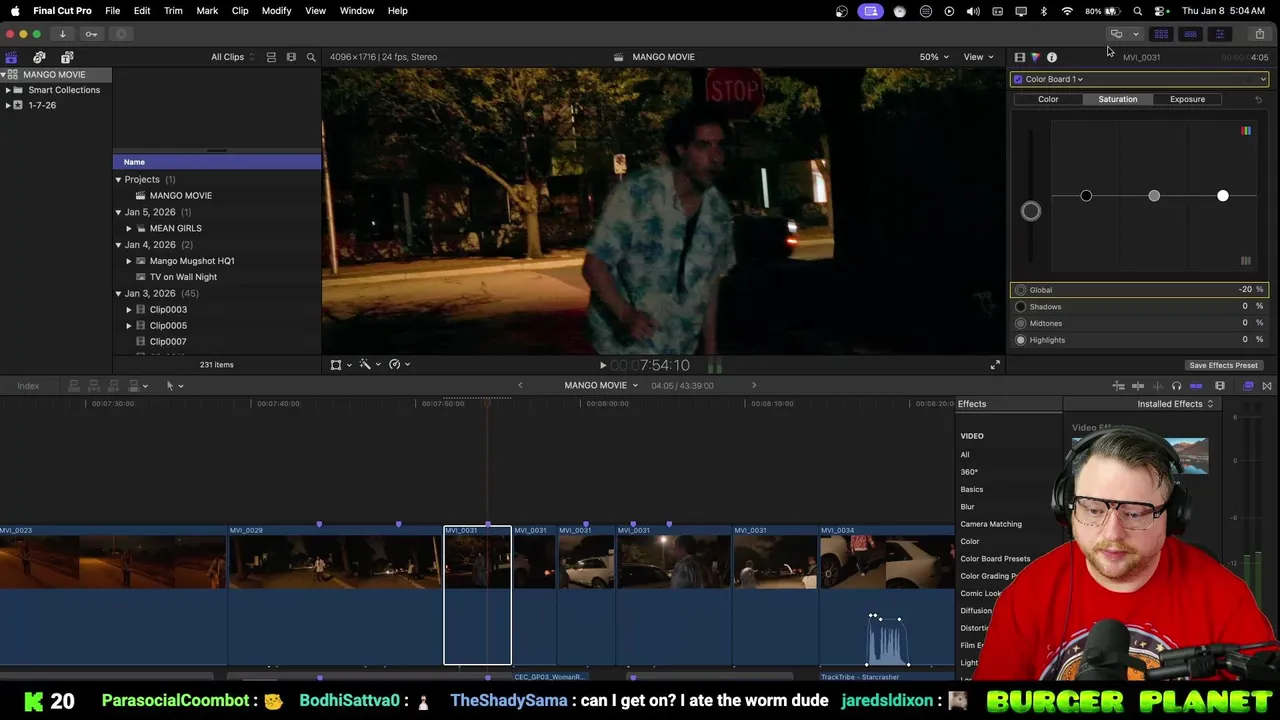The height and width of the screenshot is (720, 1280).
Task: Click the Highlights saturation puck
Action: click(1223, 196)
